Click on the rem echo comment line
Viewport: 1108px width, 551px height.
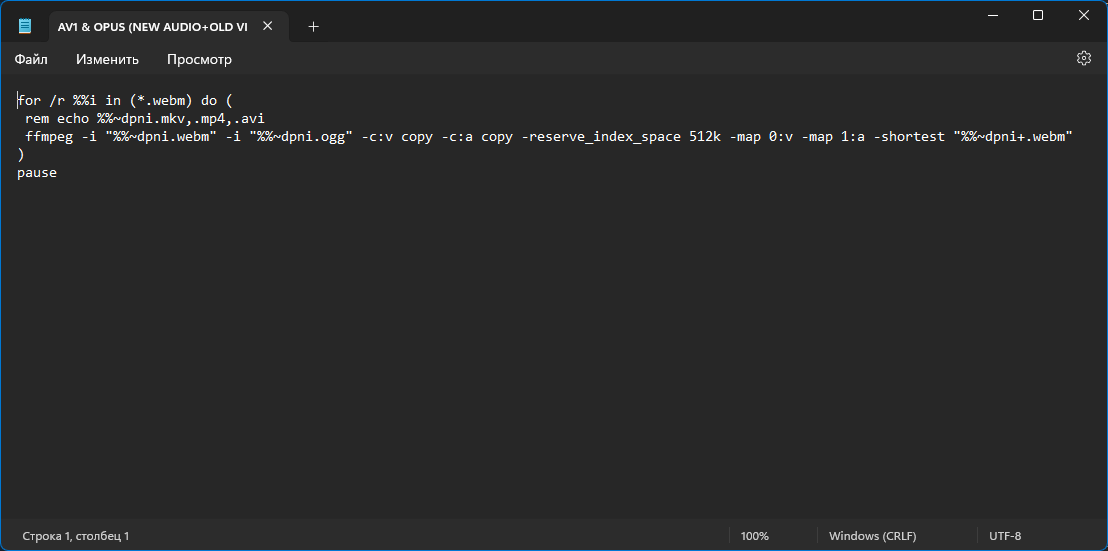(145, 118)
